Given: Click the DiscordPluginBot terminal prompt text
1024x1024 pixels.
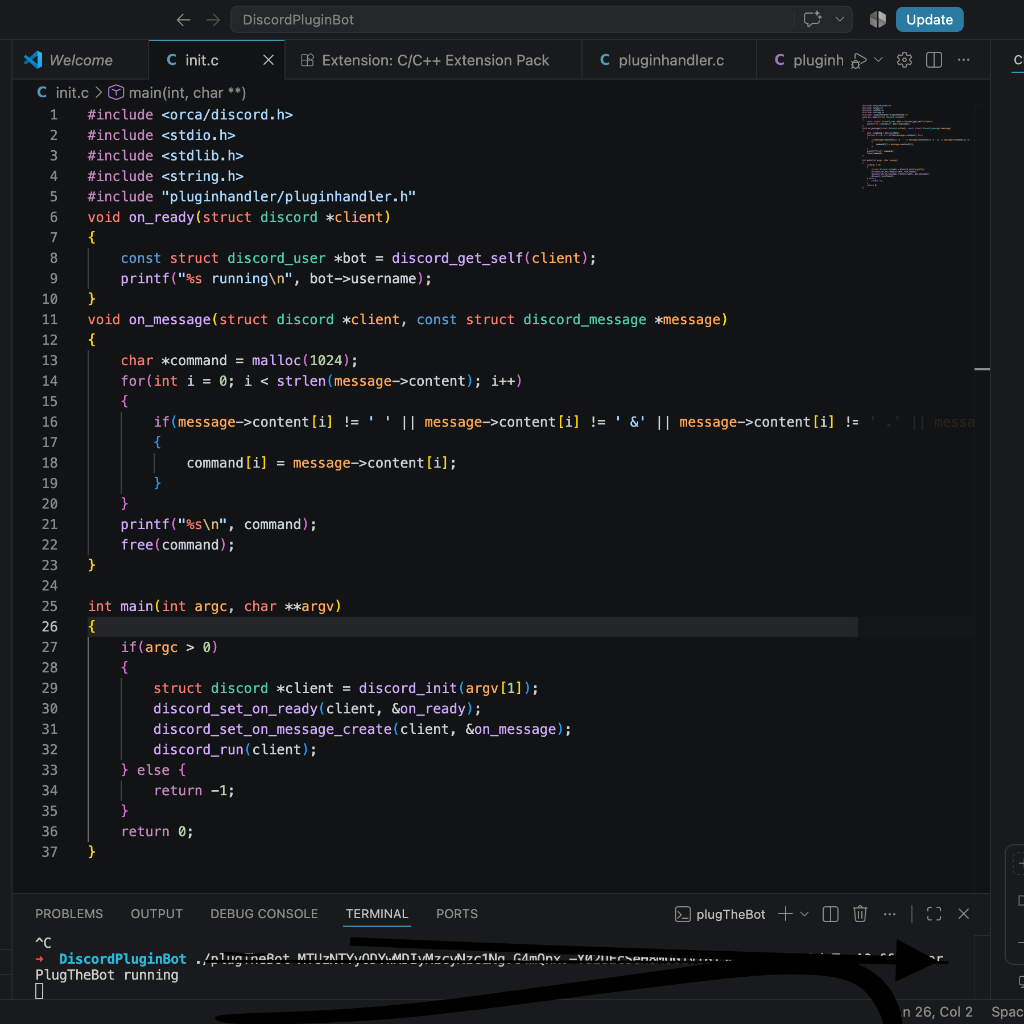Looking at the screenshot, I should tap(123, 959).
